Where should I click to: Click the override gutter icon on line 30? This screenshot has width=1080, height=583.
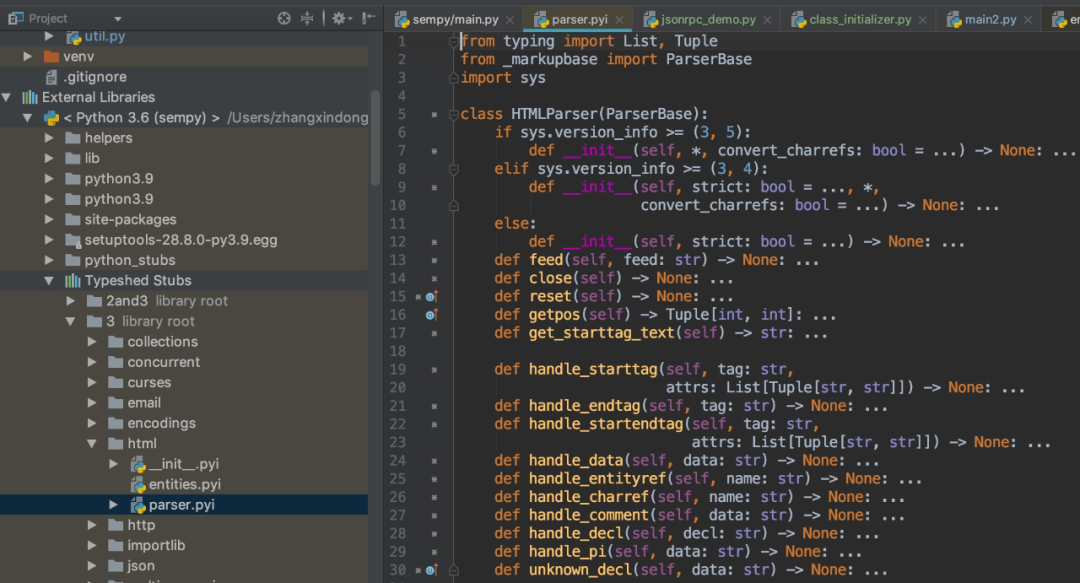point(431,571)
